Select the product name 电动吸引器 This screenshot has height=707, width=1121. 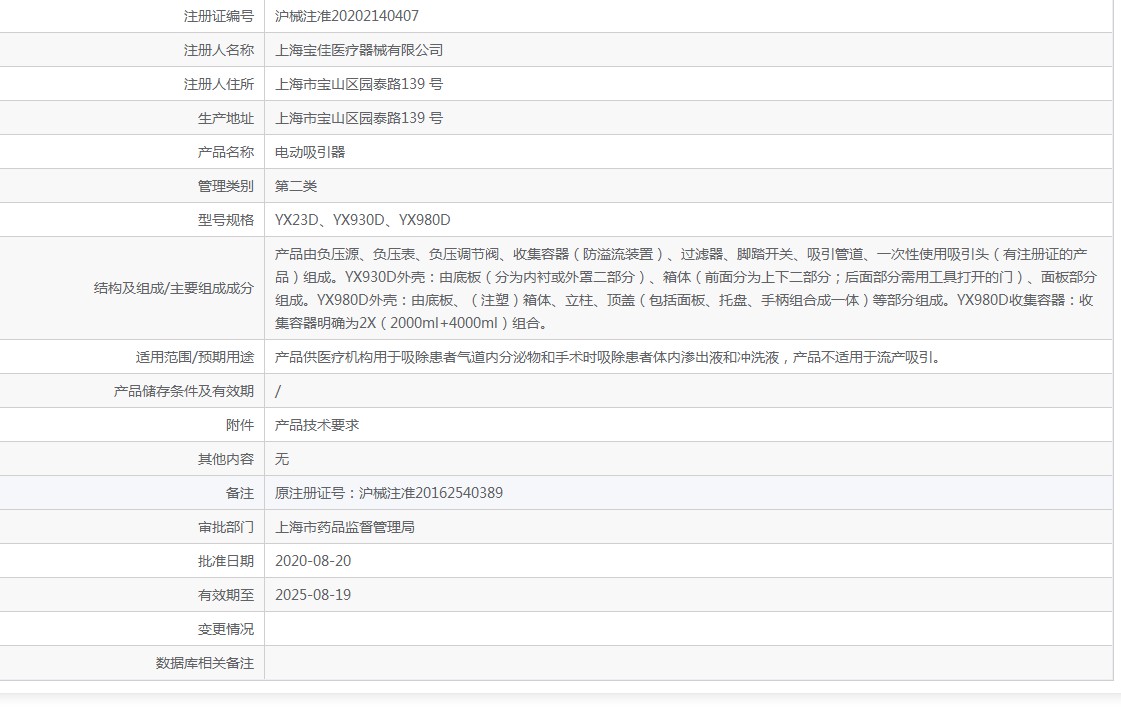tap(310, 152)
